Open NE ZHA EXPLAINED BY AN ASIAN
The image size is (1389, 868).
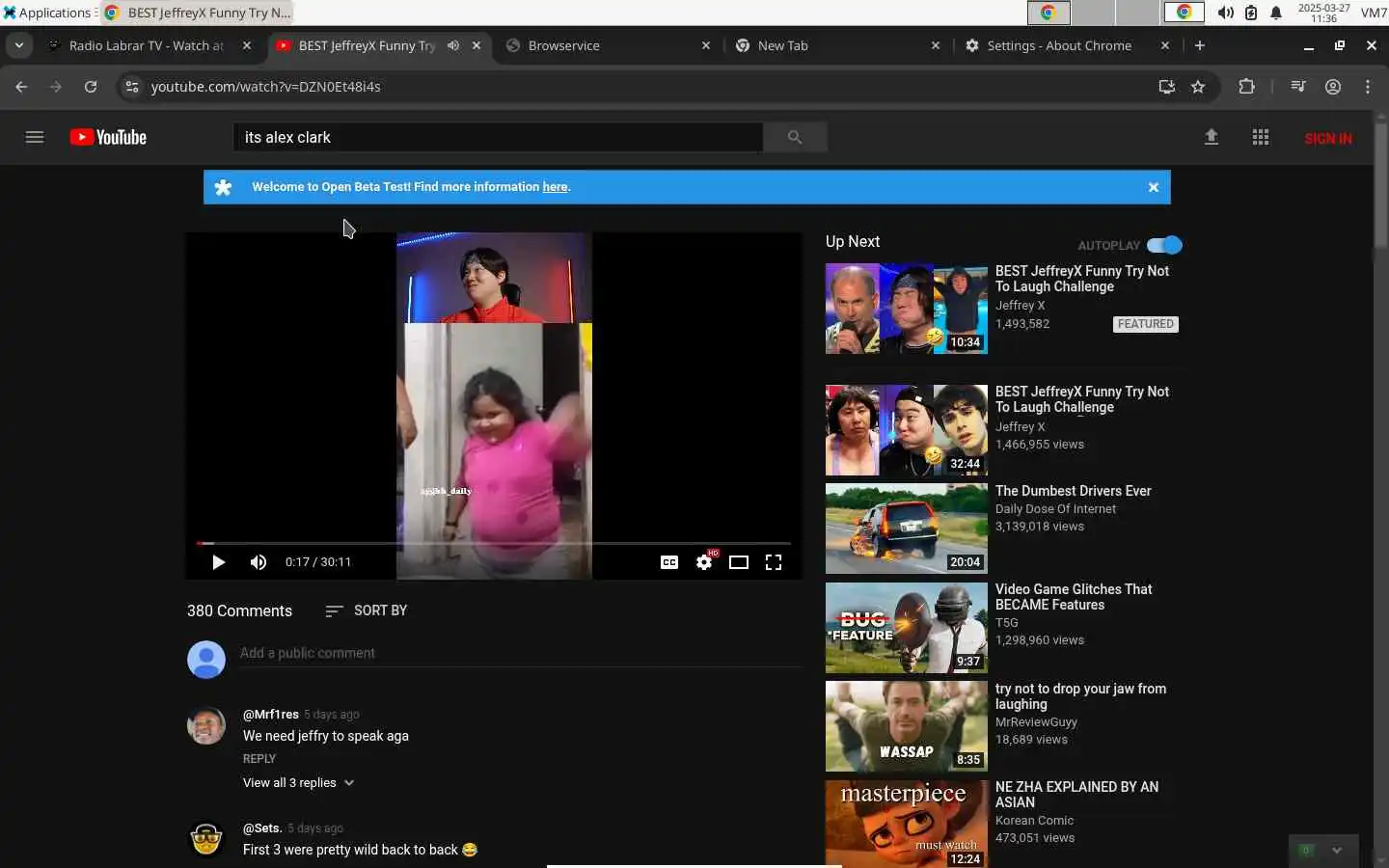[1076, 795]
